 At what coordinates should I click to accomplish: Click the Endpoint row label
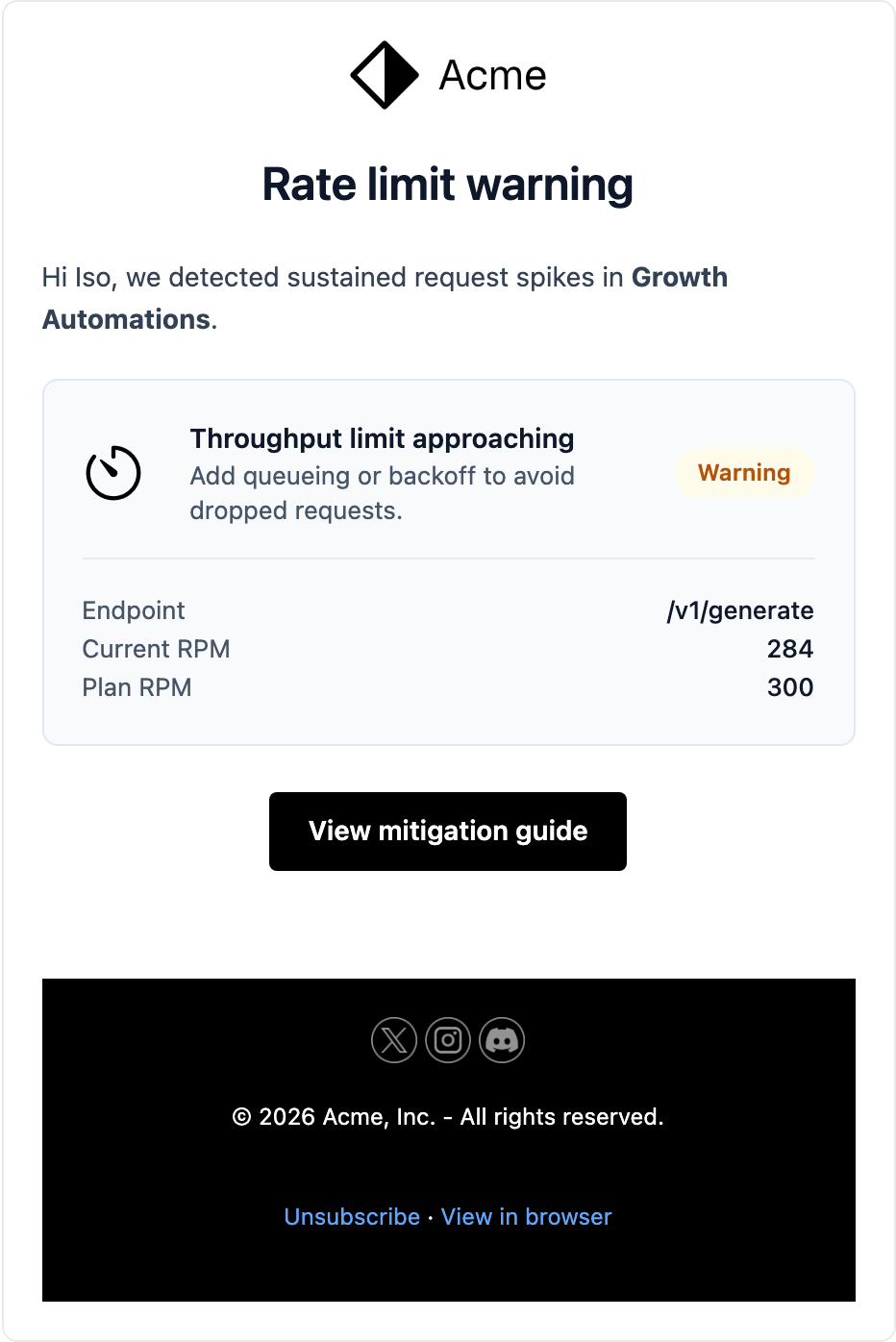click(x=134, y=610)
